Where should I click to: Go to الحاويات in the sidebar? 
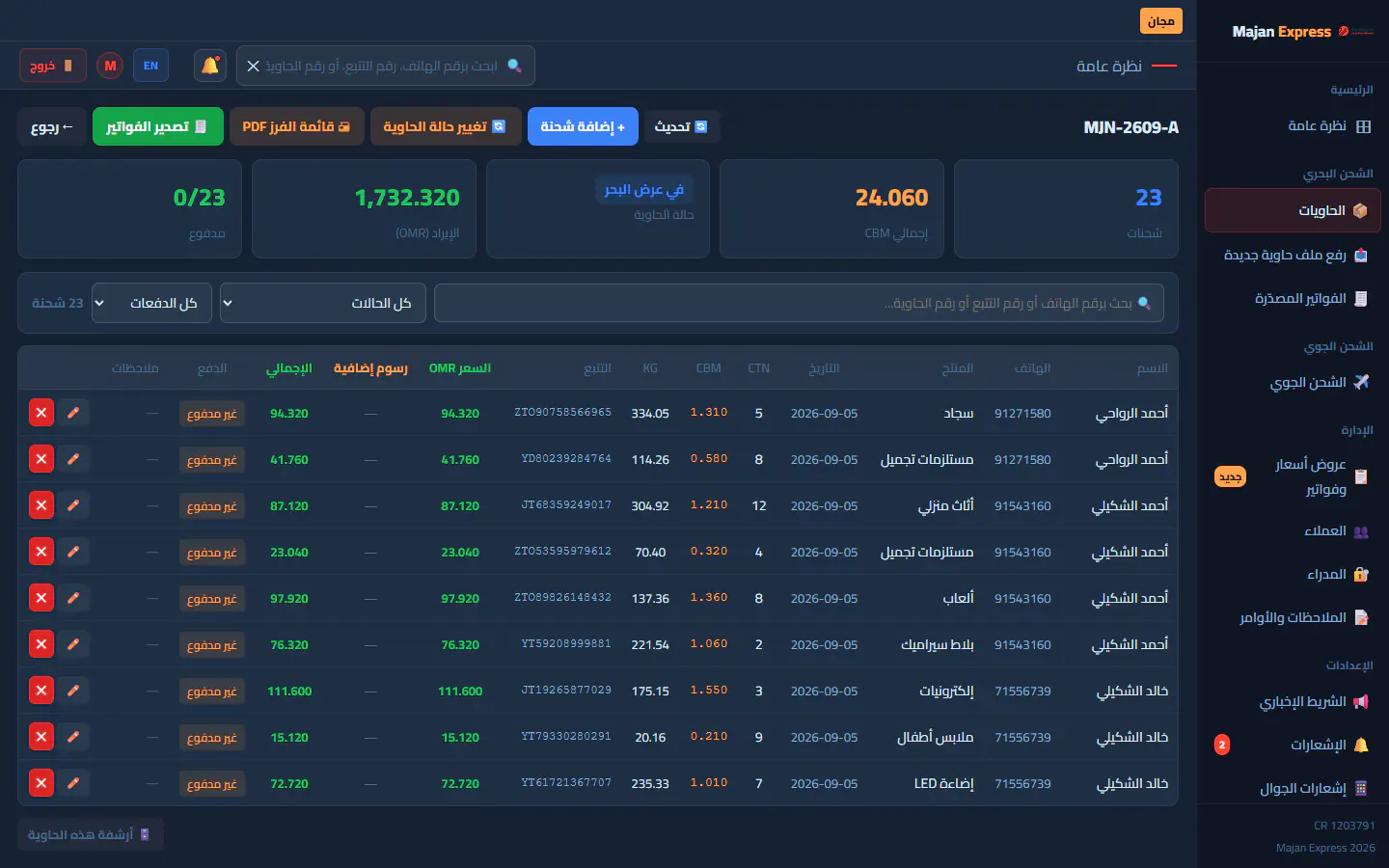pyautogui.click(x=1293, y=210)
